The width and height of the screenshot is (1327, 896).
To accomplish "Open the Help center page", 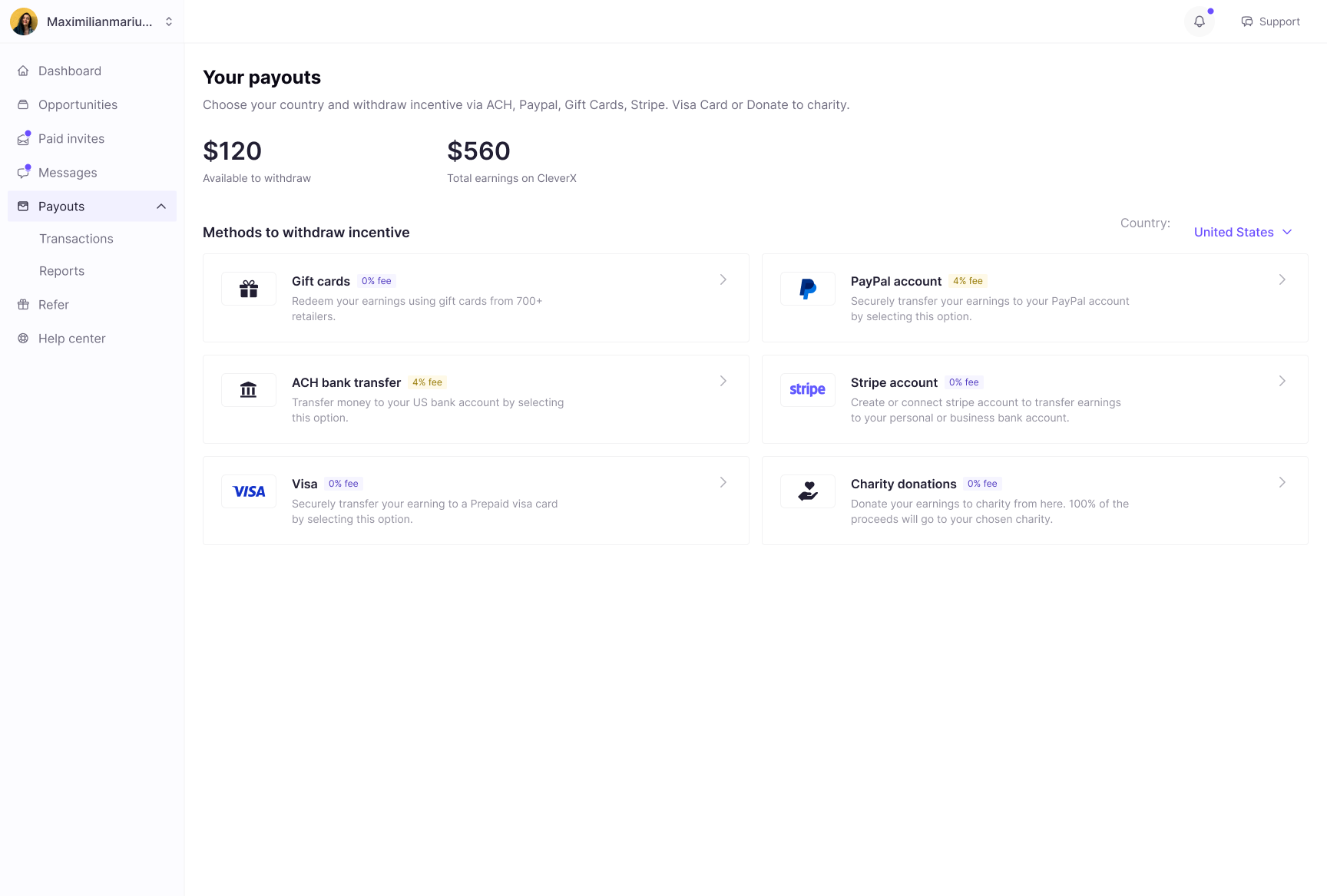I will [x=71, y=339].
